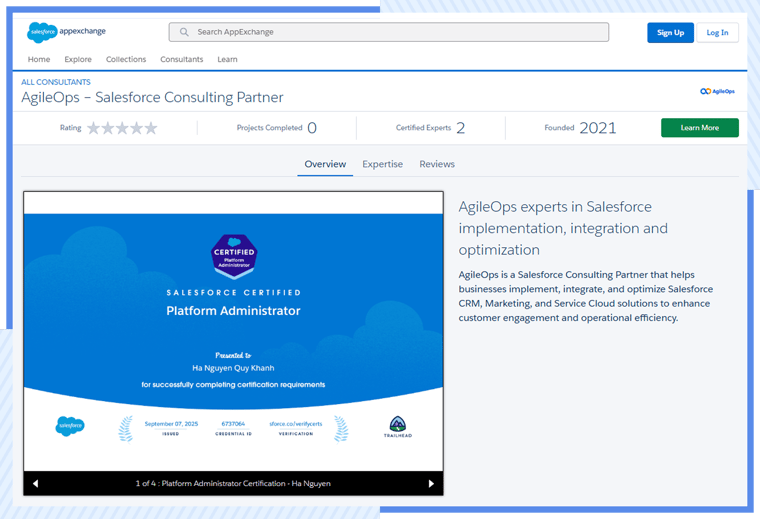Image resolution: width=760 pixels, height=519 pixels.
Task: Switch to the Expertise tab
Action: point(382,164)
